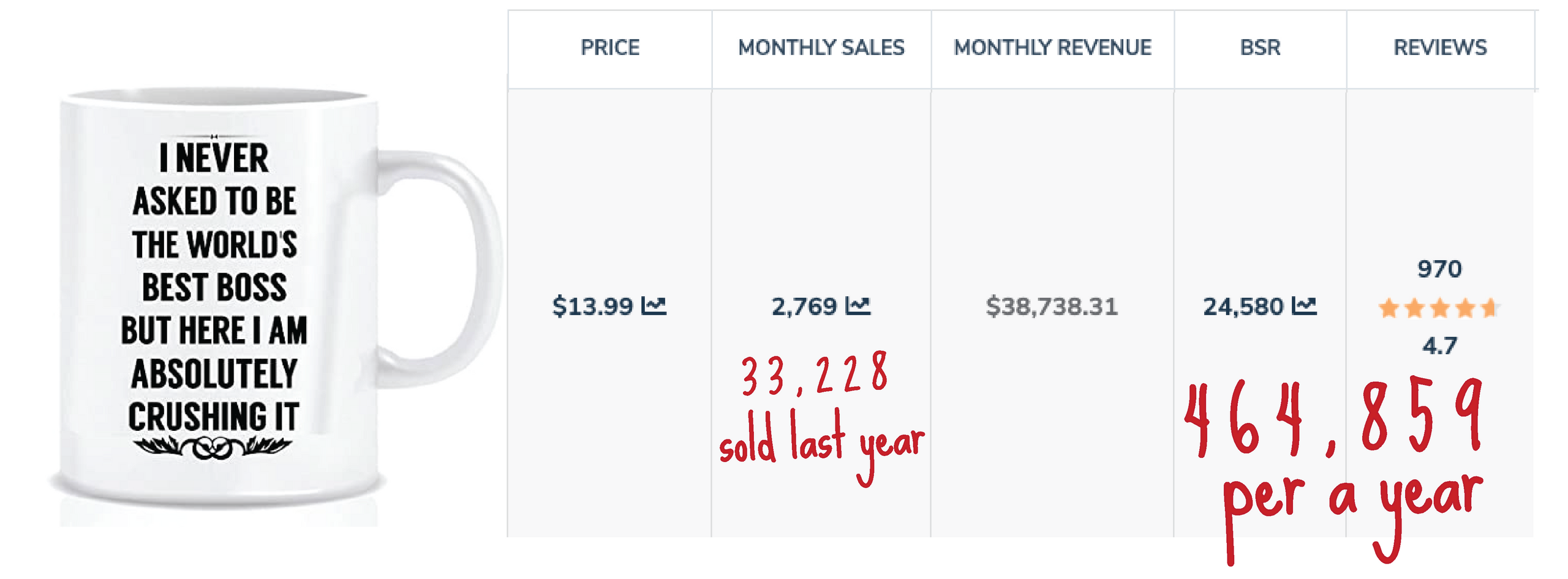Click the "per a year" handwritten text
The height and width of the screenshot is (579, 1568).
click(1351, 502)
